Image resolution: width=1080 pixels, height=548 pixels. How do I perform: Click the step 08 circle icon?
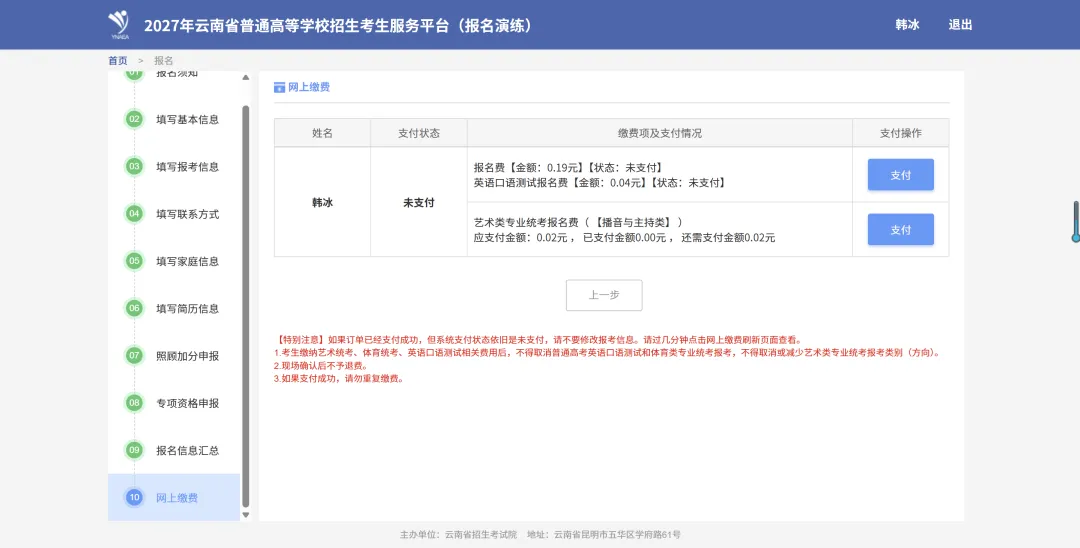pos(134,403)
